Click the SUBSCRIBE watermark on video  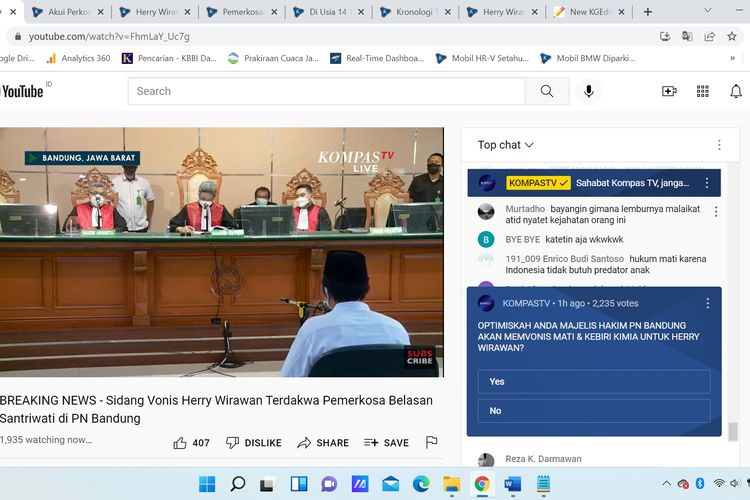coord(419,357)
